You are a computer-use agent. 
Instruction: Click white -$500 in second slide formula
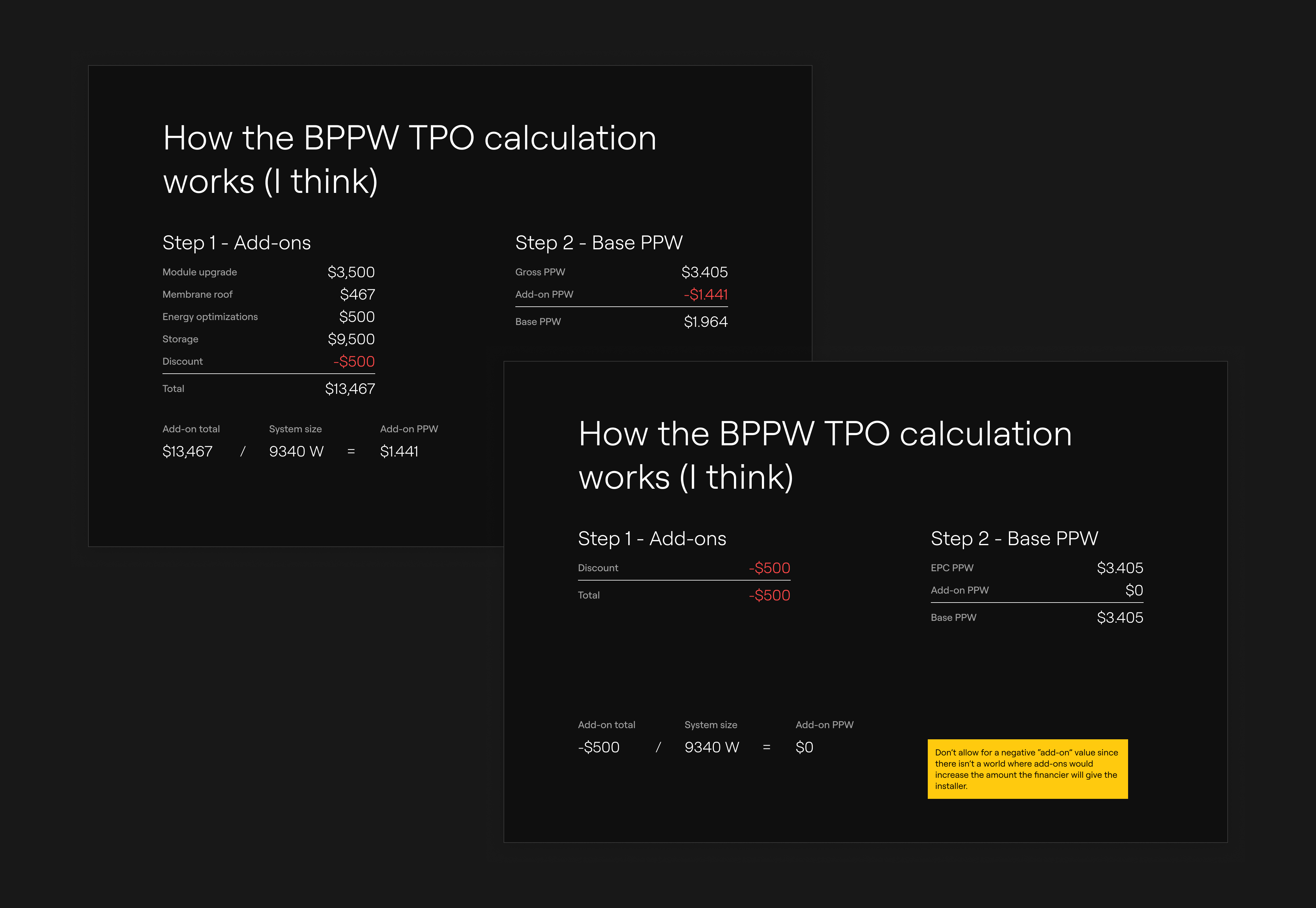coord(599,748)
